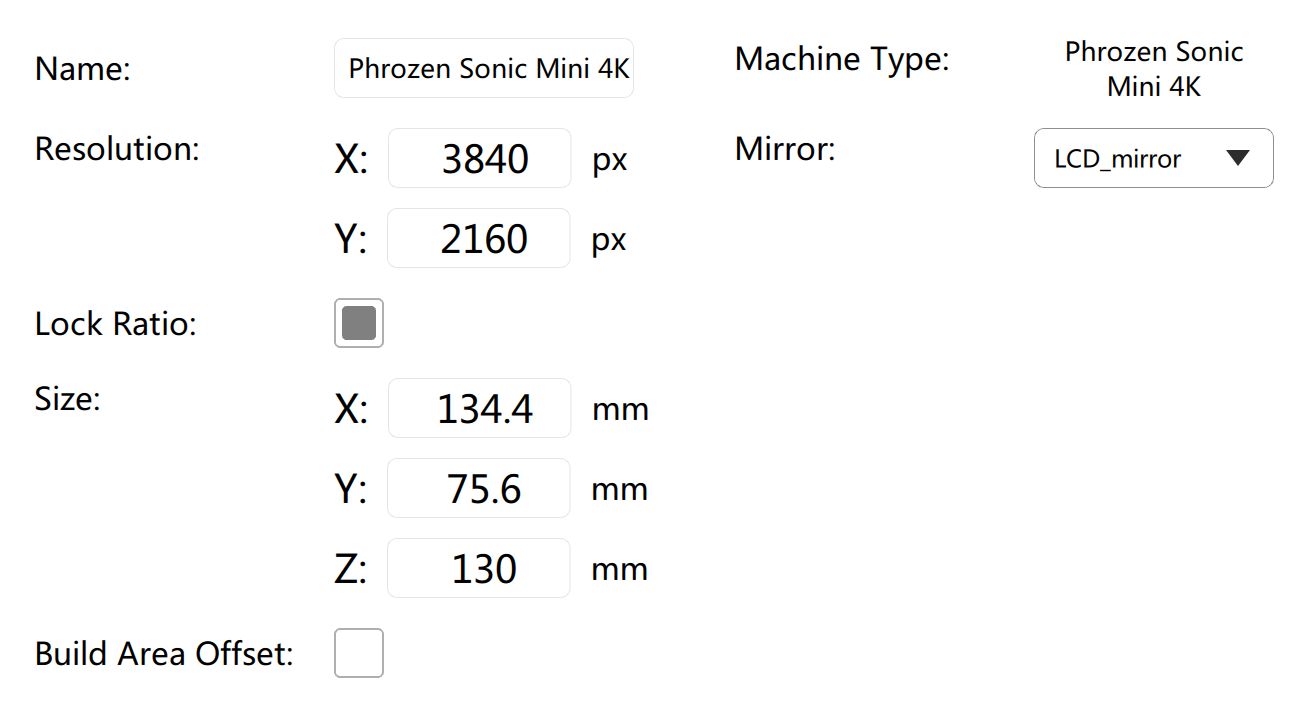Click the px unit beside Resolution X
The width and height of the screenshot is (1295, 719).
[x=610, y=160]
